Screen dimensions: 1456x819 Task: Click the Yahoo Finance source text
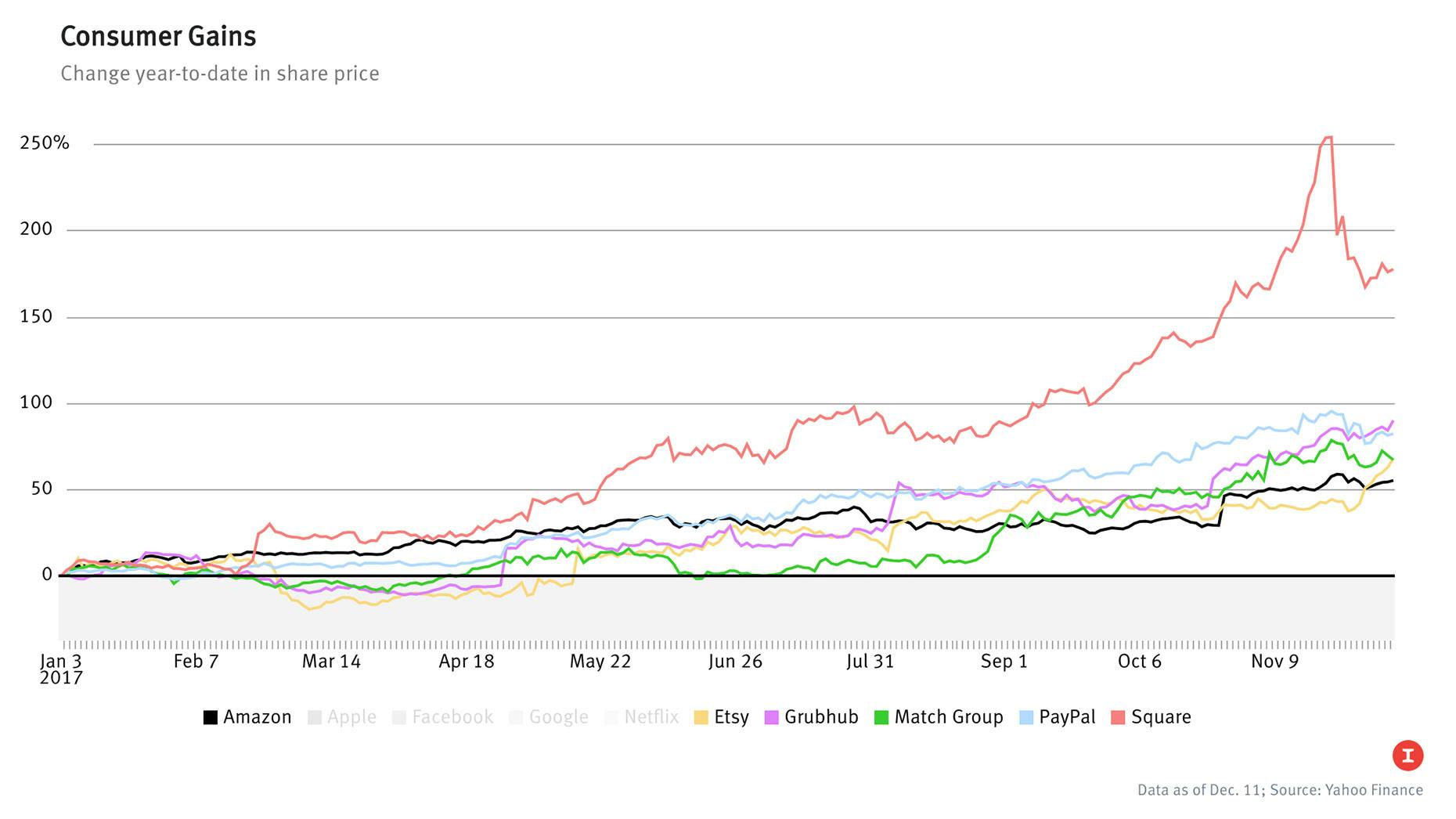pos(1374,790)
